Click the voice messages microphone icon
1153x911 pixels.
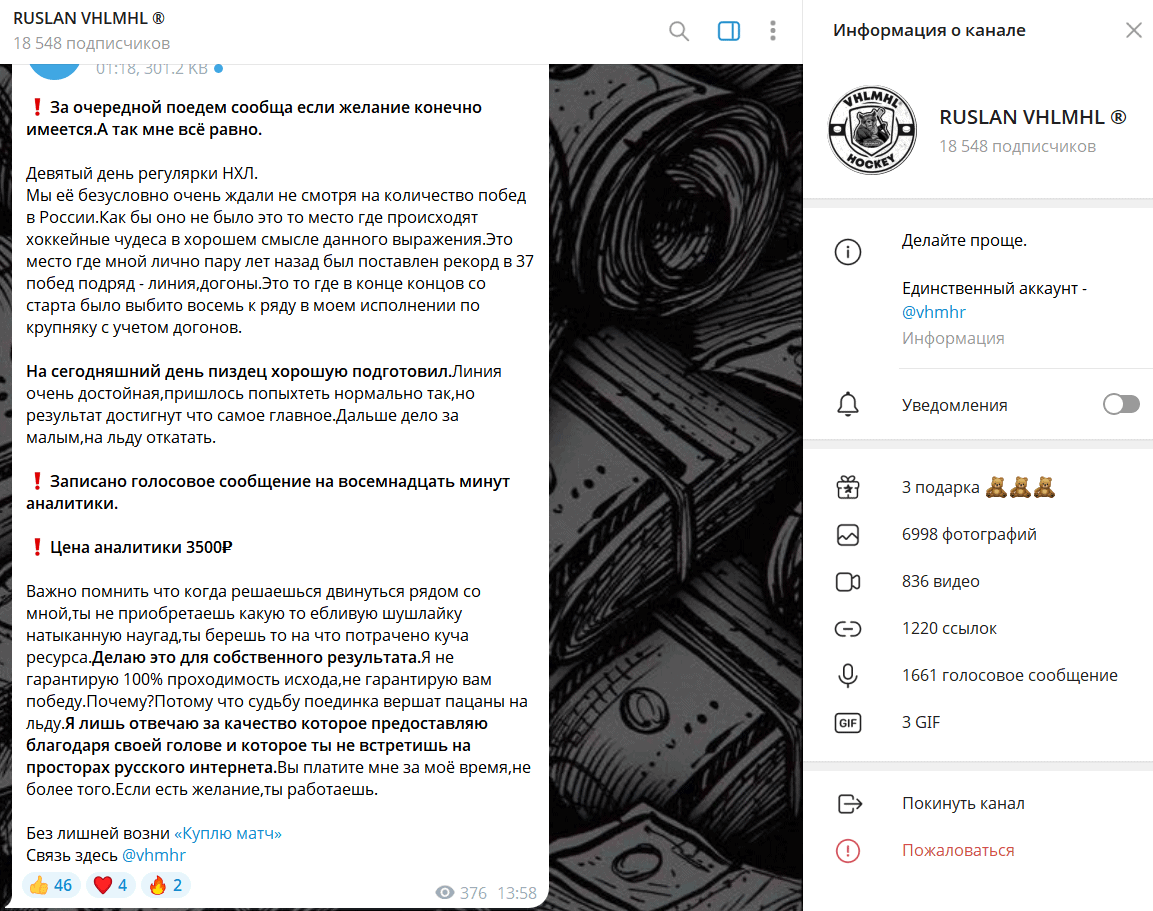(x=848, y=675)
